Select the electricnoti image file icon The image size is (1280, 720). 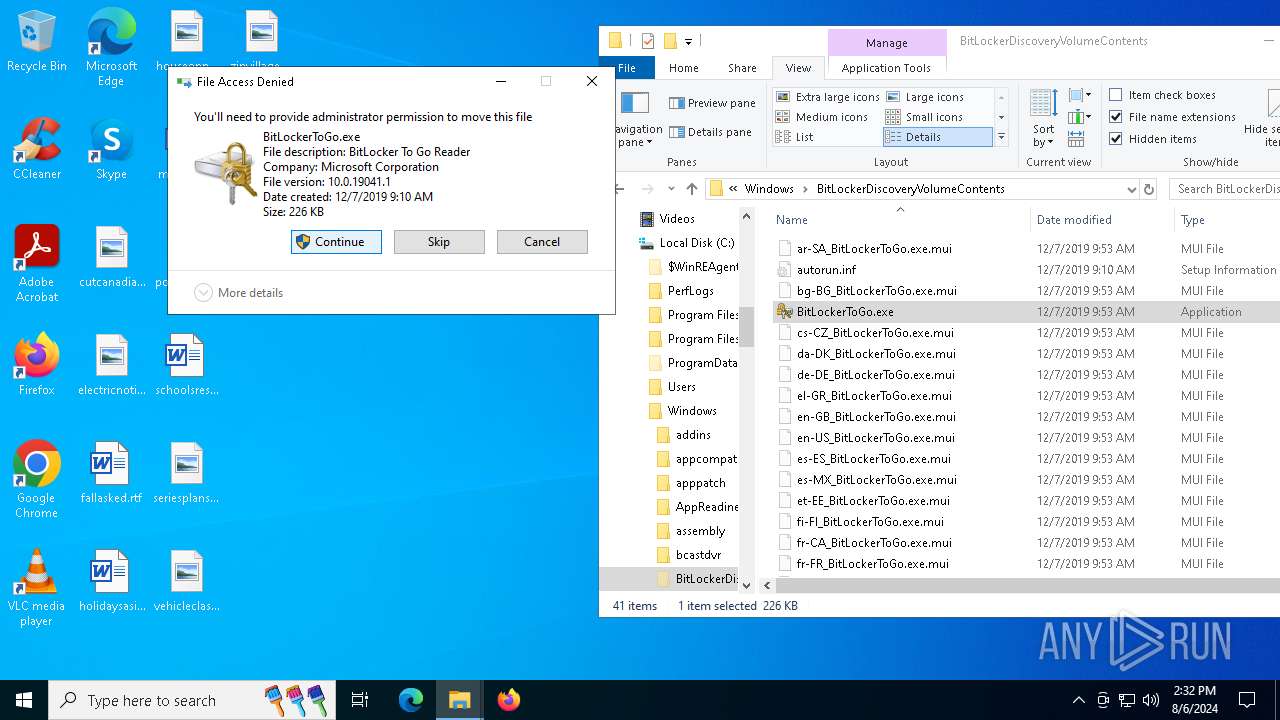[x=111, y=365]
